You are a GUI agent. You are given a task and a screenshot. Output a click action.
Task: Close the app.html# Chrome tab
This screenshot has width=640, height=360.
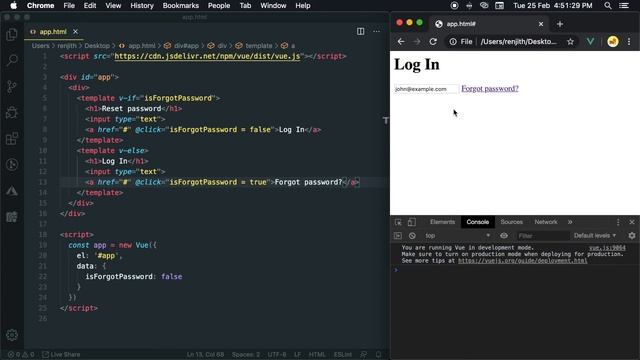(x=541, y=24)
